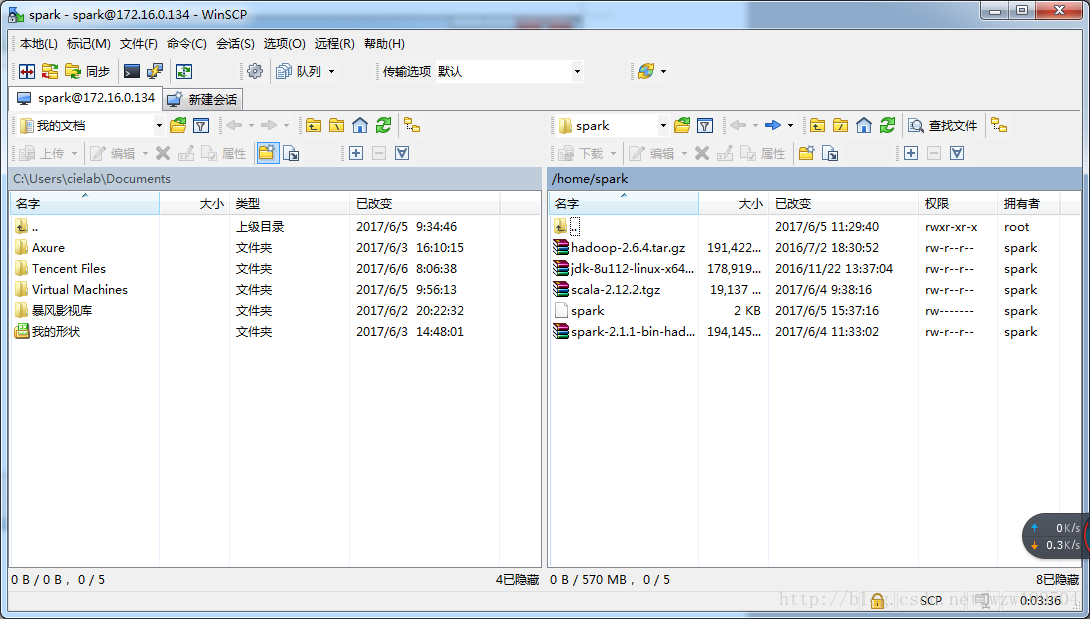Sort local files by 类型 column

[x=289, y=204]
